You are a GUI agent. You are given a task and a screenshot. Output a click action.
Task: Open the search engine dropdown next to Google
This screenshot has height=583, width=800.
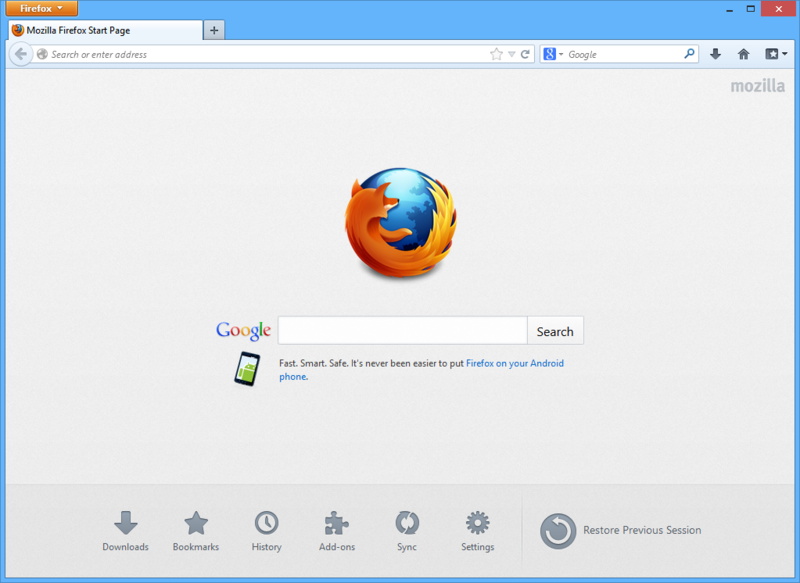[x=563, y=53]
